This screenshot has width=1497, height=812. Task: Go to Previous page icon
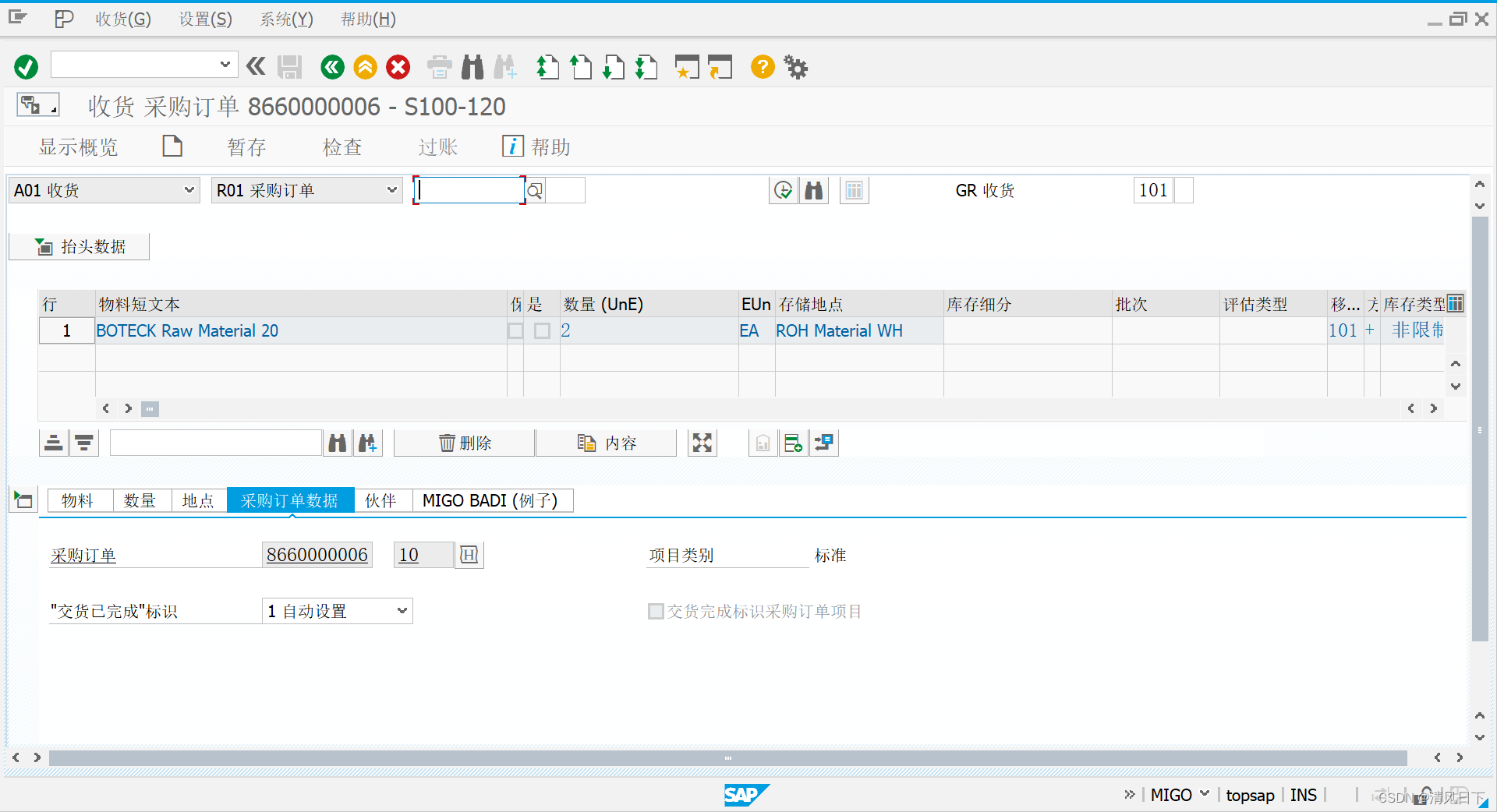point(581,67)
